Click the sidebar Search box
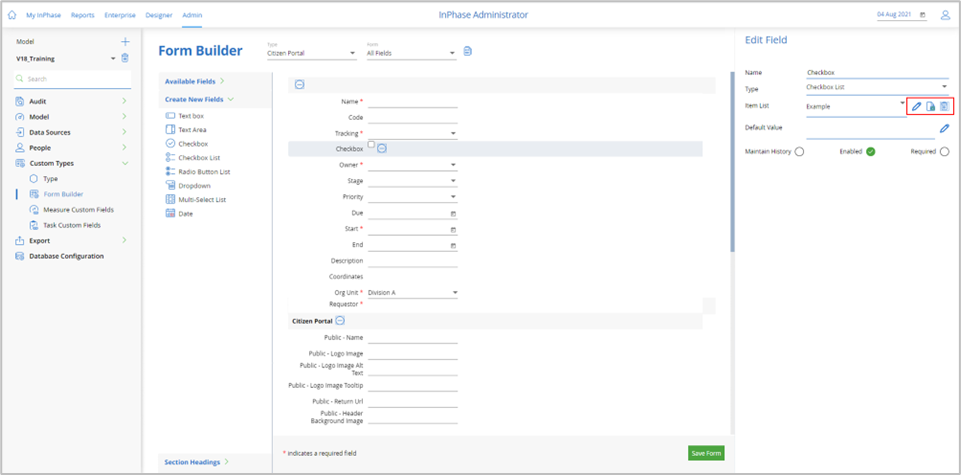This screenshot has width=961, height=475. 72,79
